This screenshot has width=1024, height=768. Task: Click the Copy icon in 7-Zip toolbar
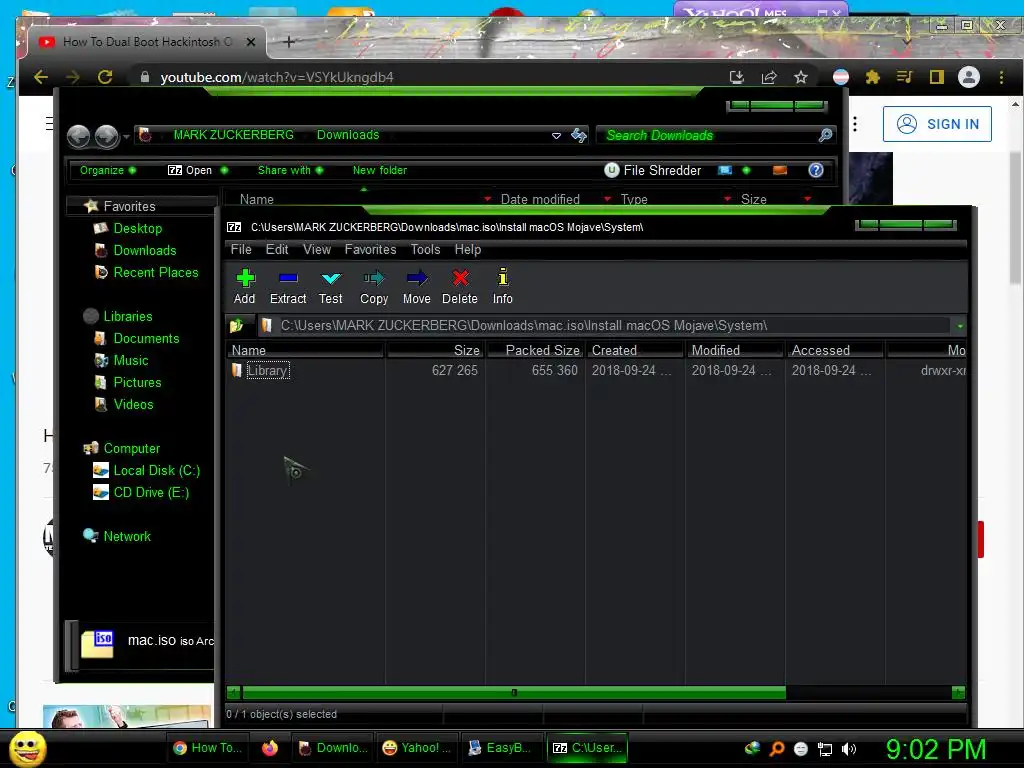click(x=374, y=279)
